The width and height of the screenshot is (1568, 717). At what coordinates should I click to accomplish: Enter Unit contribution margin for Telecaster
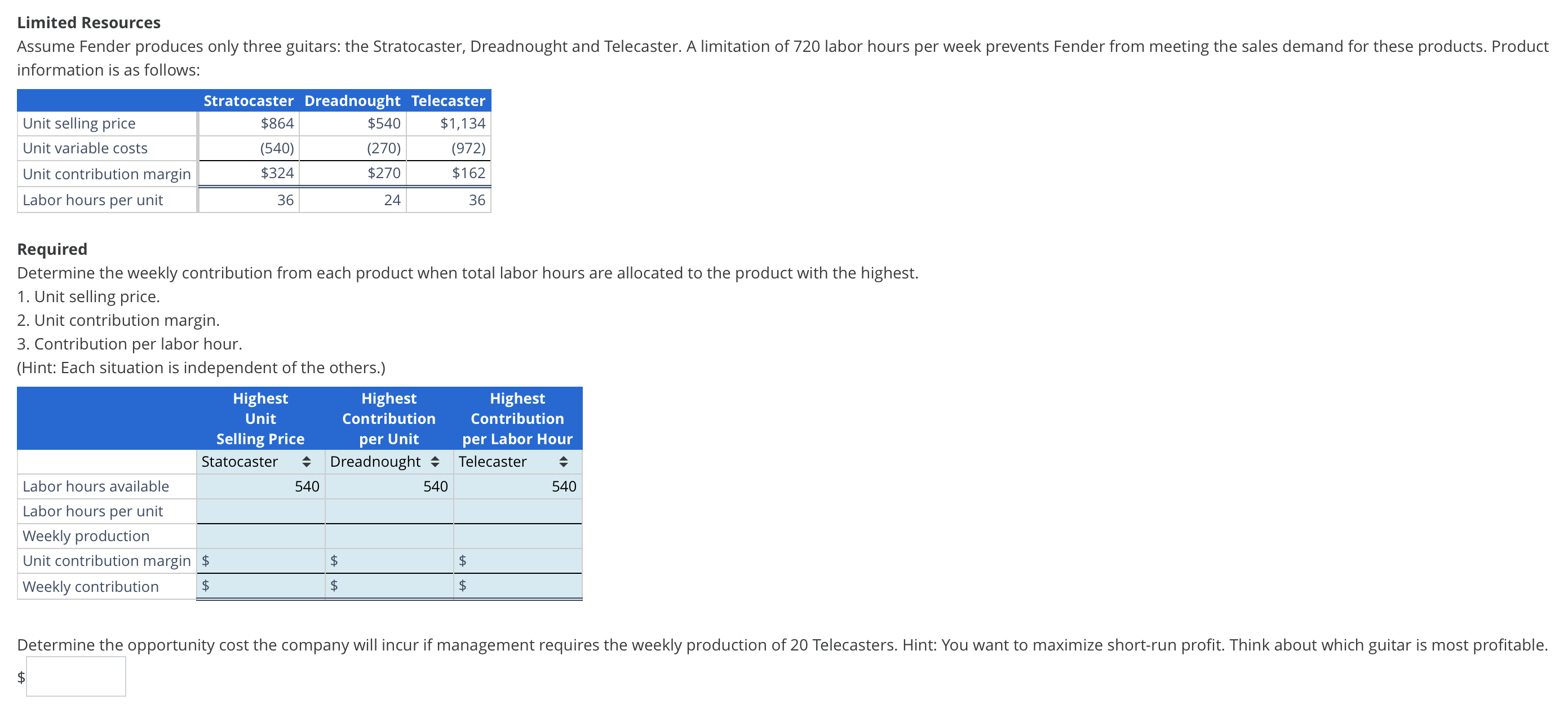(520, 560)
